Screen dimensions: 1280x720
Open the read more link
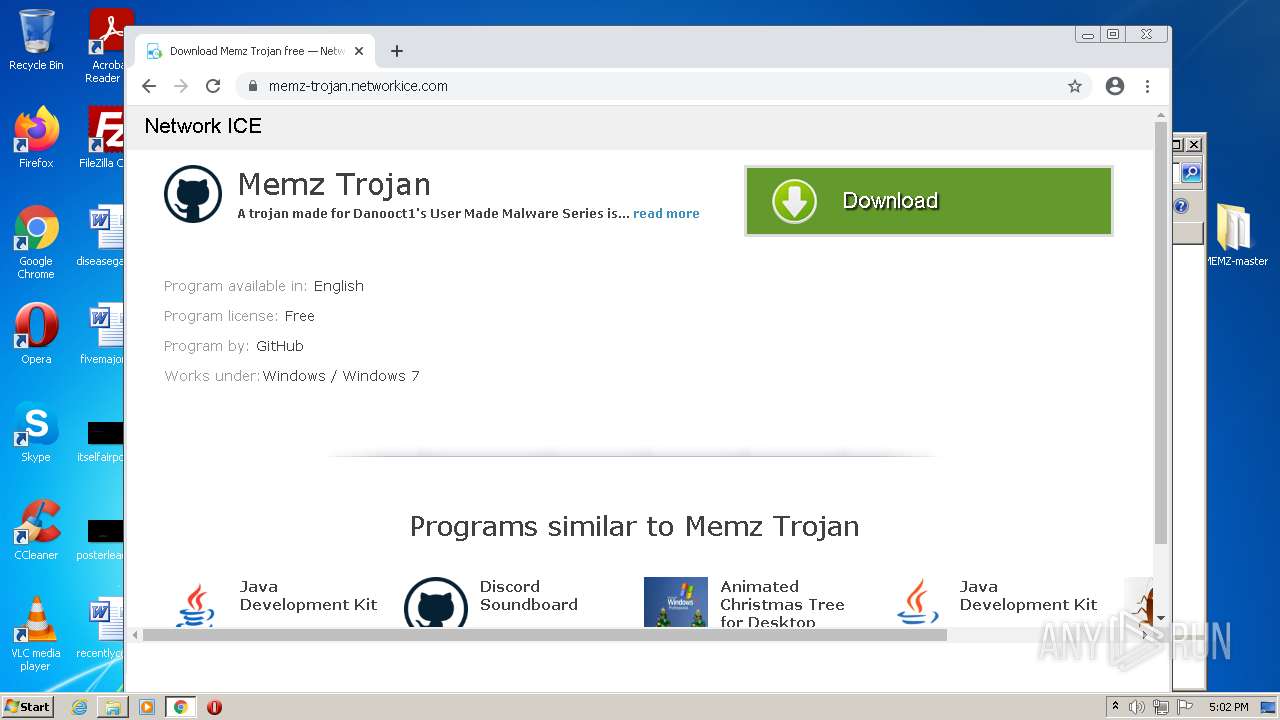666,213
